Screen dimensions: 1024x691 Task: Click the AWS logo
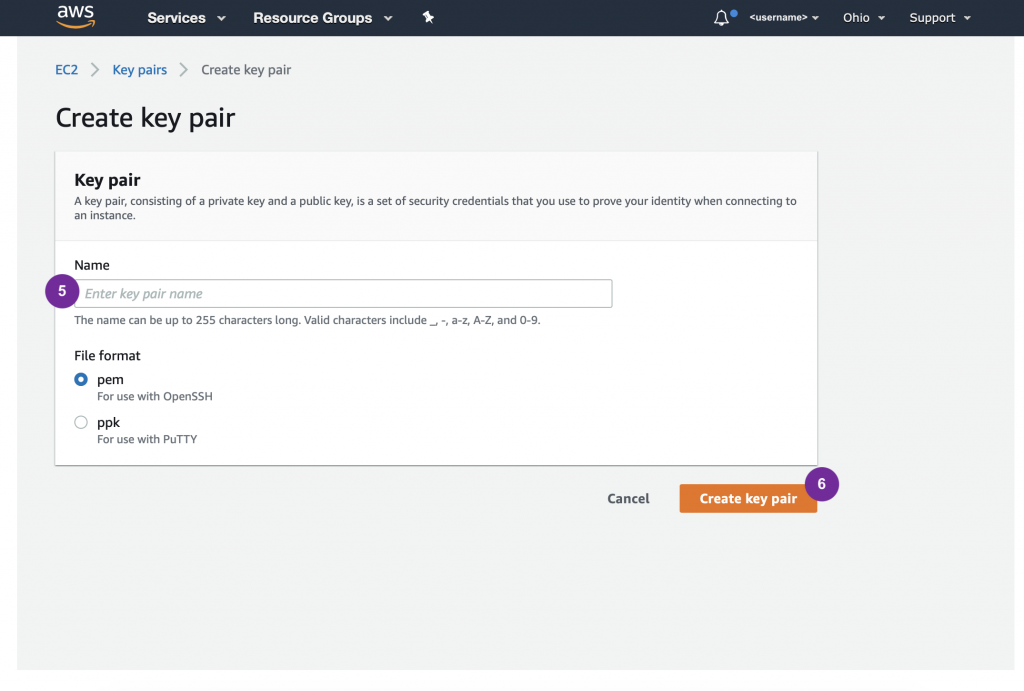[76, 17]
